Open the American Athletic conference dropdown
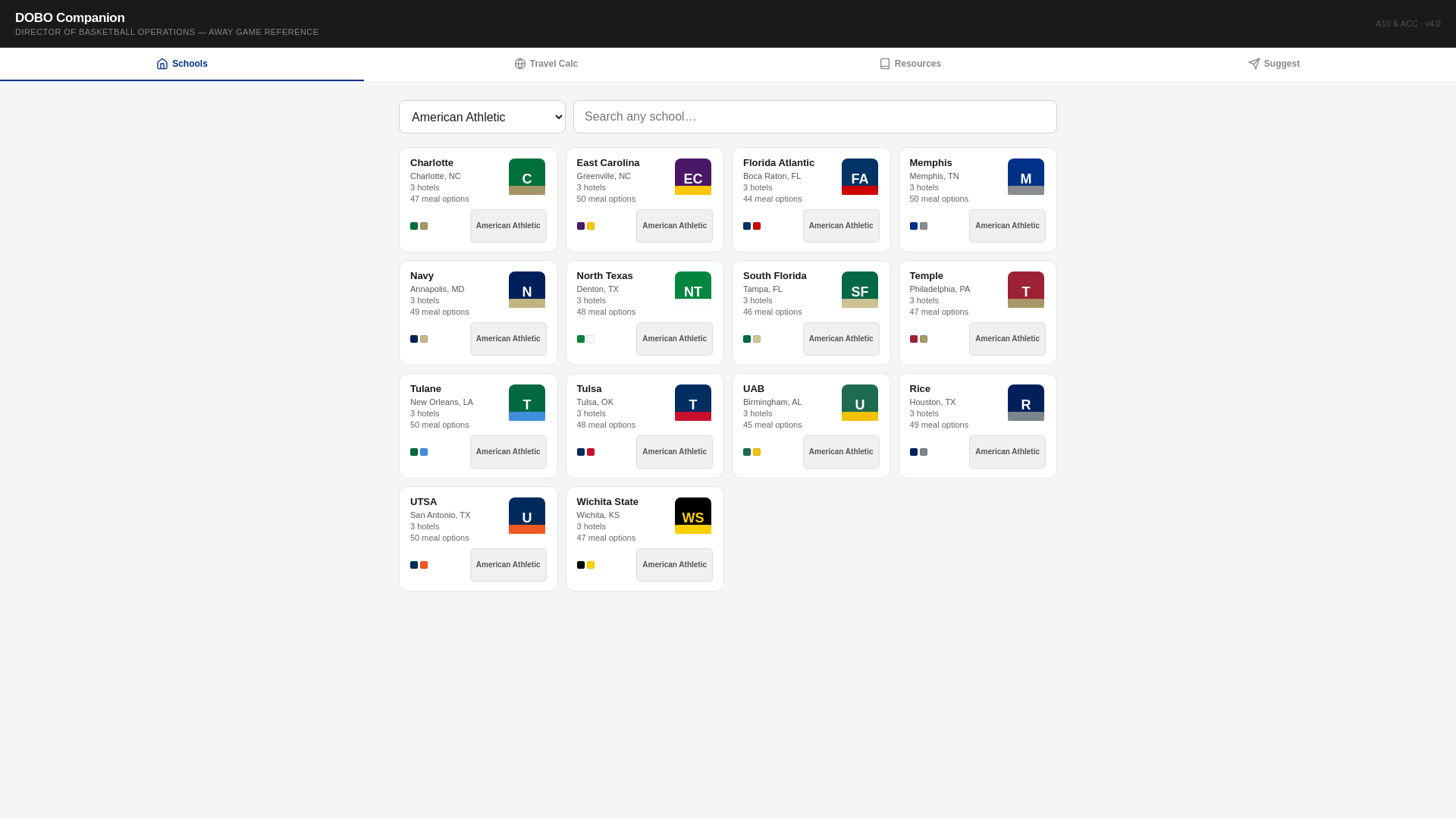This screenshot has width=1456, height=819. 482,117
